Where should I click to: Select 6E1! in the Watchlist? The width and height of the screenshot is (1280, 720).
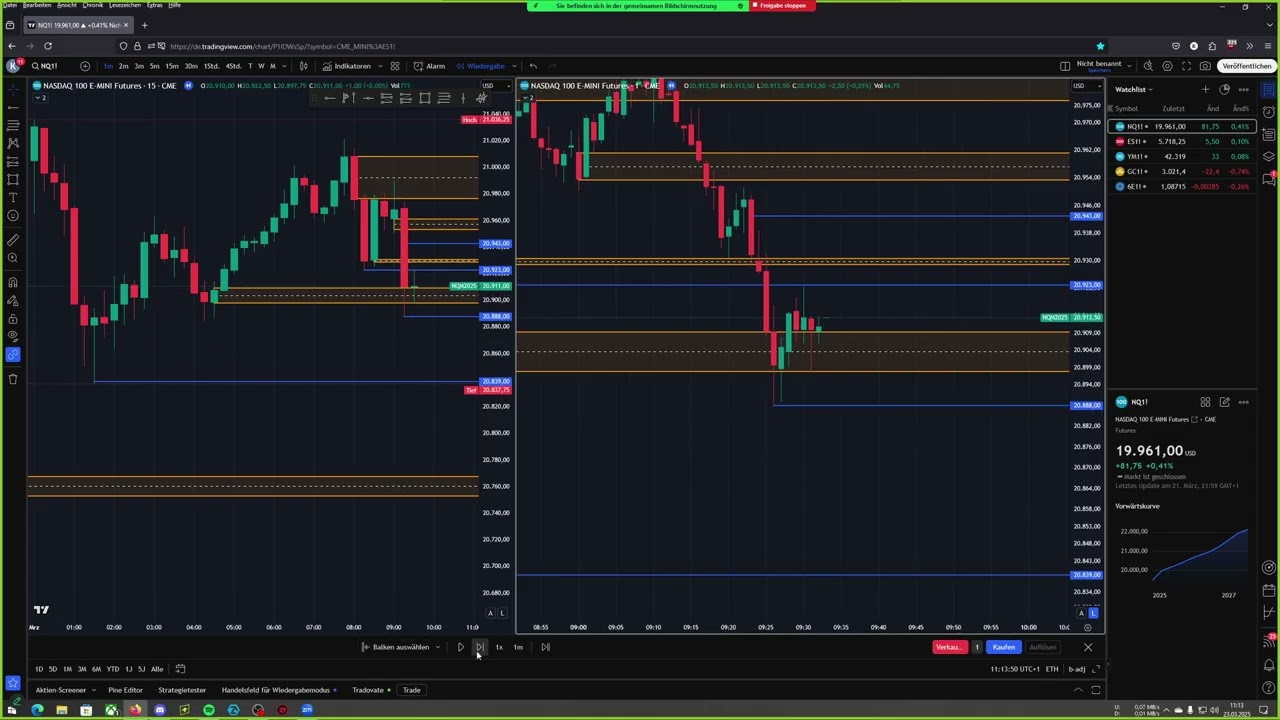(1183, 186)
